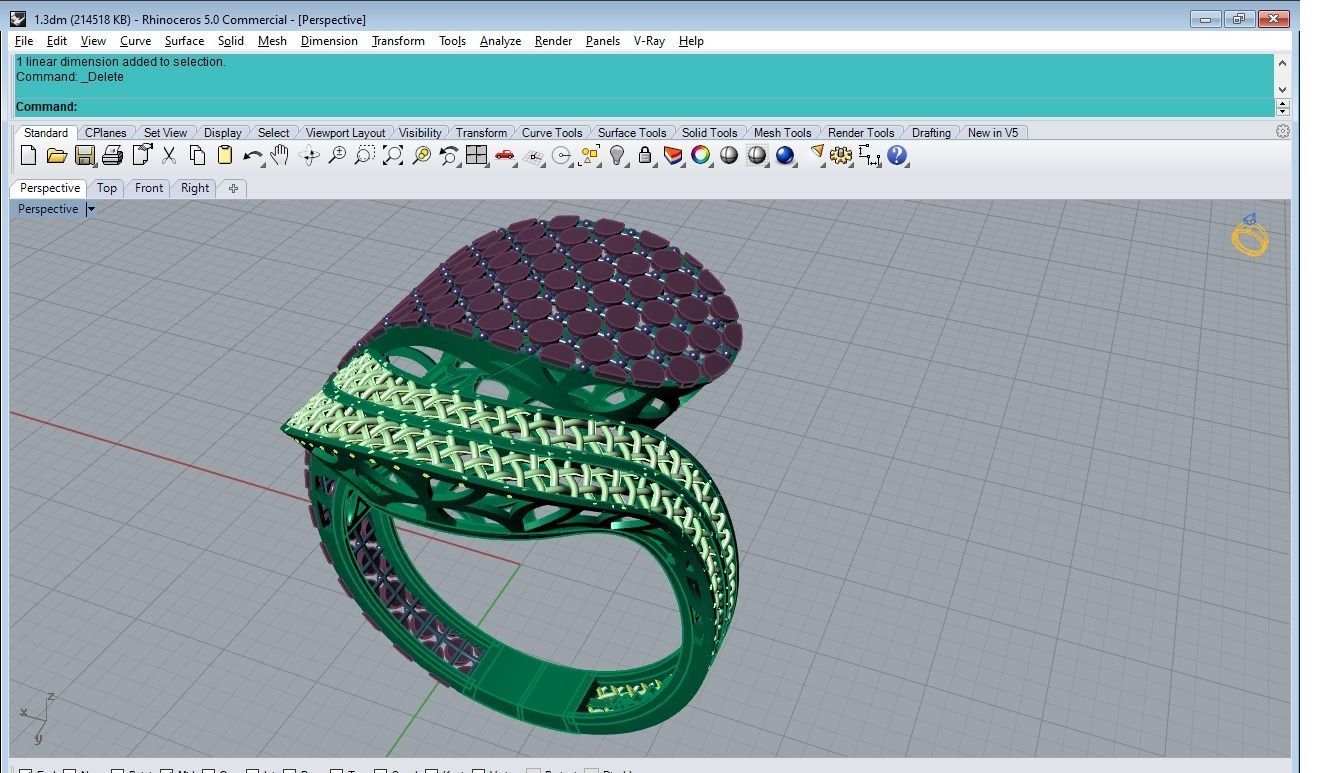This screenshot has width=1321, height=773.
Task: Click command history scroll up arrow
Action: click(1282, 63)
